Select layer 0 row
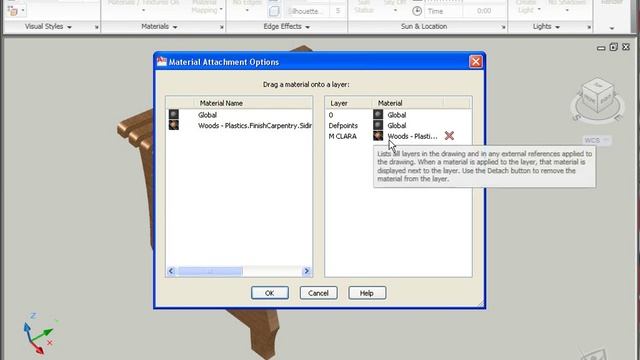Viewport: 640px width, 360px height. [398, 115]
